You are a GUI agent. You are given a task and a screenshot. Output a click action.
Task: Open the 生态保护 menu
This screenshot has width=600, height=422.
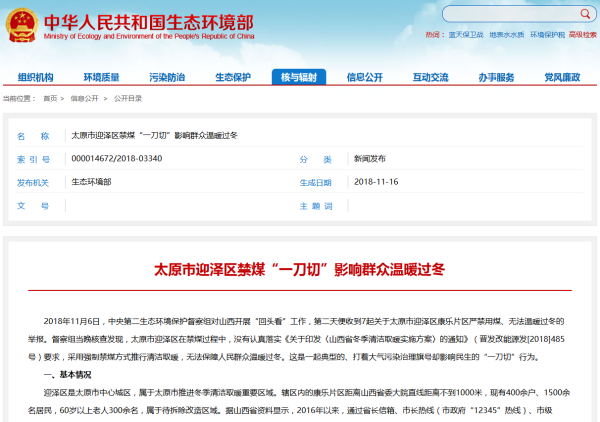point(232,77)
